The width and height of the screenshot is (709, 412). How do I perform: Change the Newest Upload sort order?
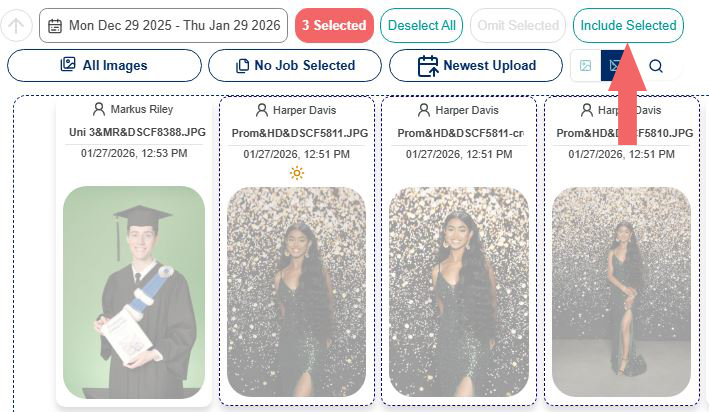[476, 66]
